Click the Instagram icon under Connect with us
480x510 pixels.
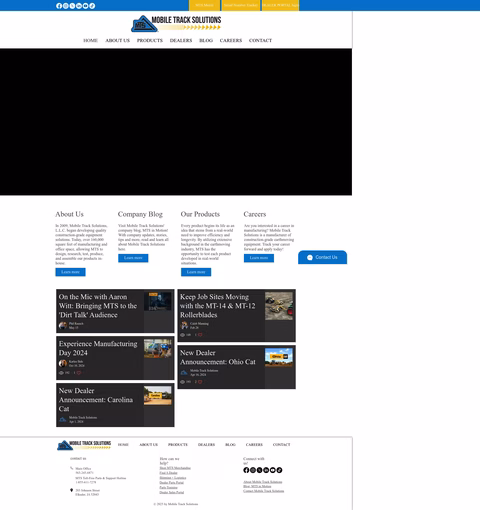pyautogui.click(x=253, y=470)
